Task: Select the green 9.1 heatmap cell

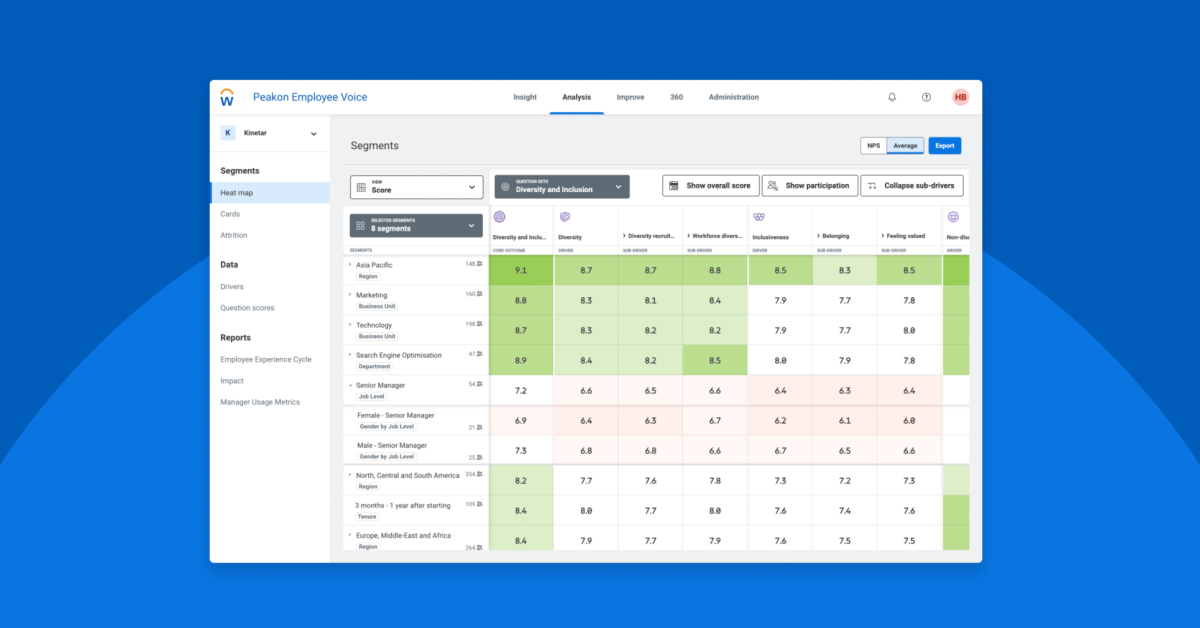Action: pos(520,269)
